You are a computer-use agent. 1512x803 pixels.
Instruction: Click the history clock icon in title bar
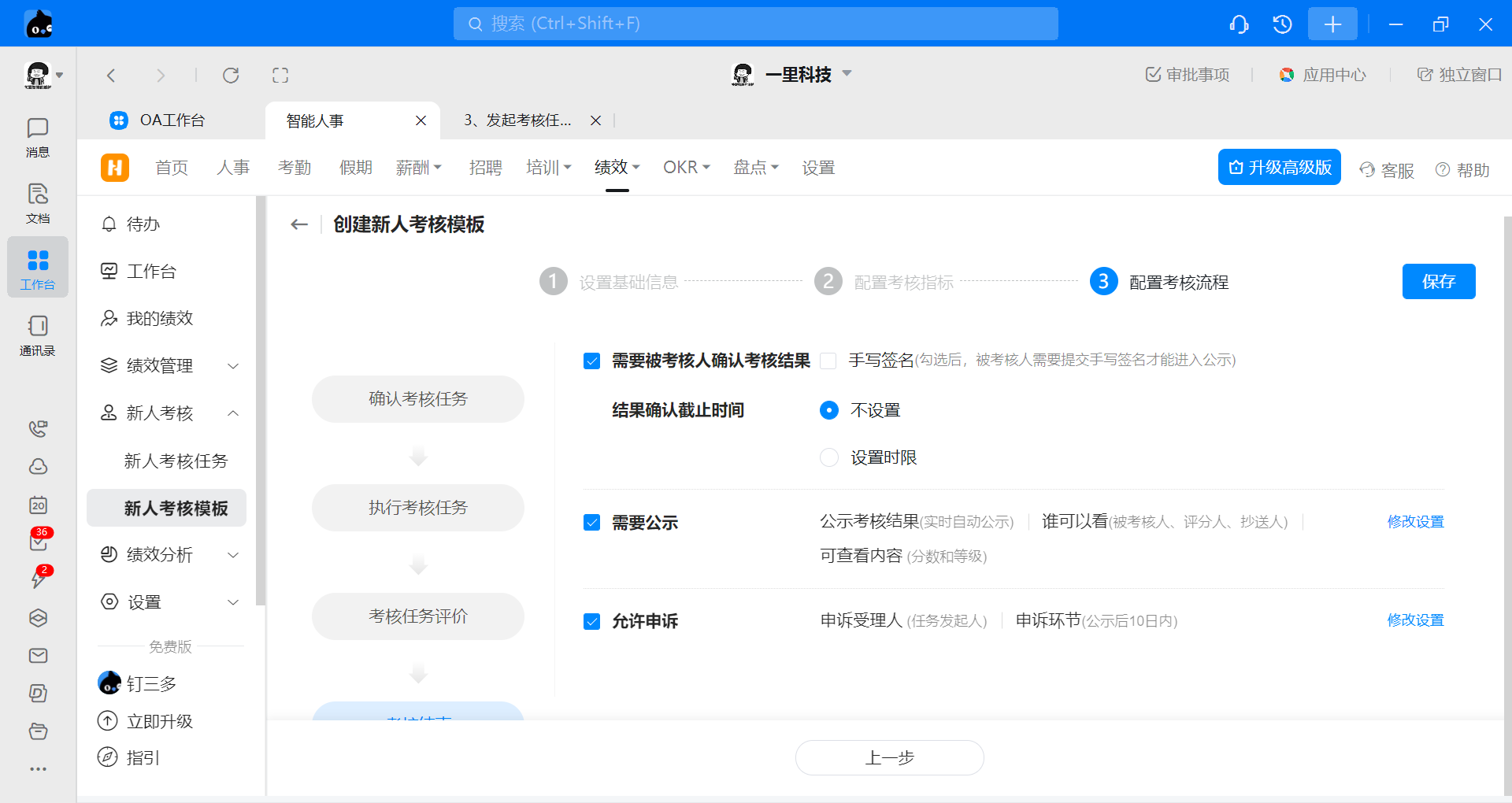click(1282, 24)
